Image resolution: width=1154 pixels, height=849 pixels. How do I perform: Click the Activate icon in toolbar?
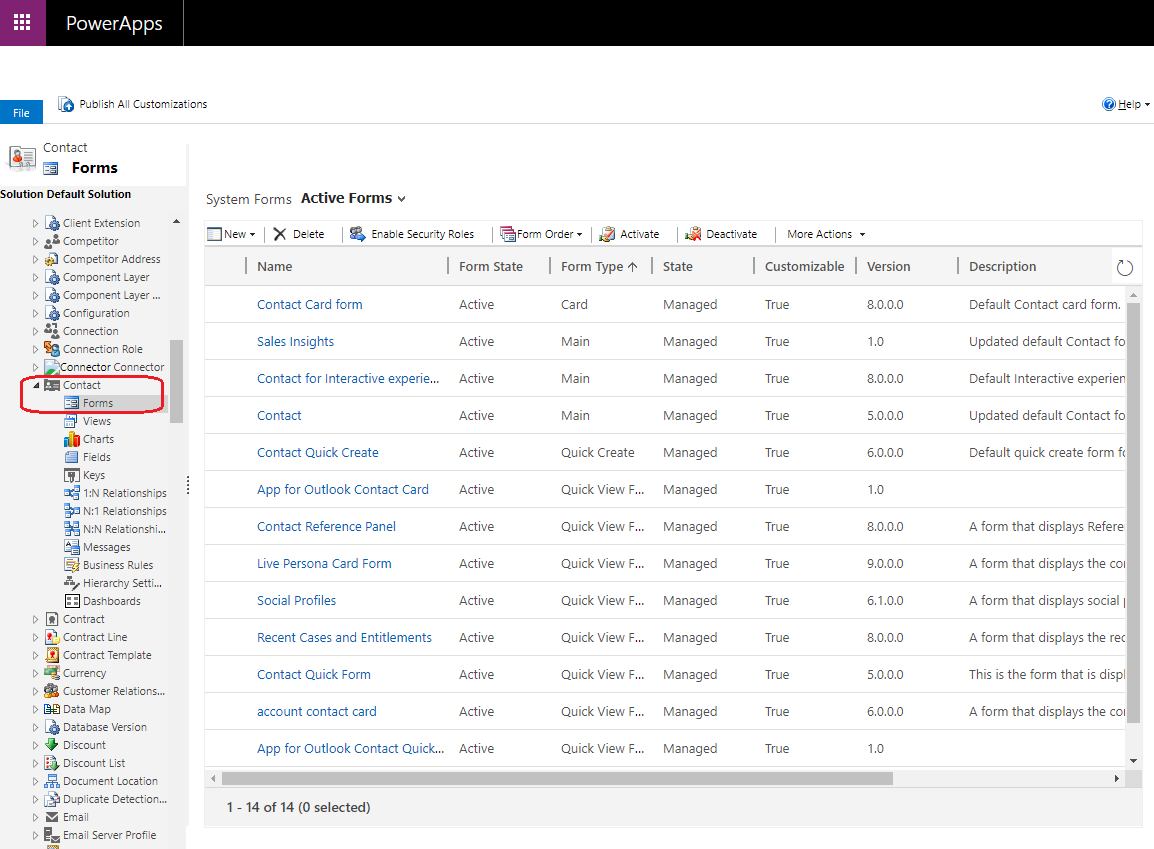click(607, 234)
